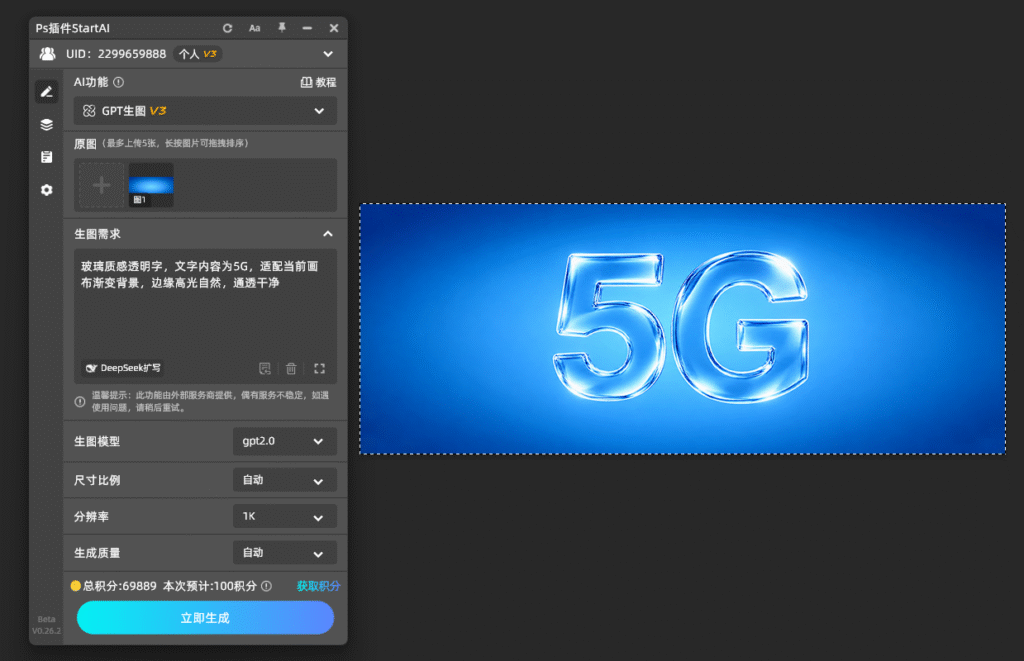Screen dimensions: 1024x661
Task: Expand the UID account dropdown chevron
Action: (x=328, y=54)
